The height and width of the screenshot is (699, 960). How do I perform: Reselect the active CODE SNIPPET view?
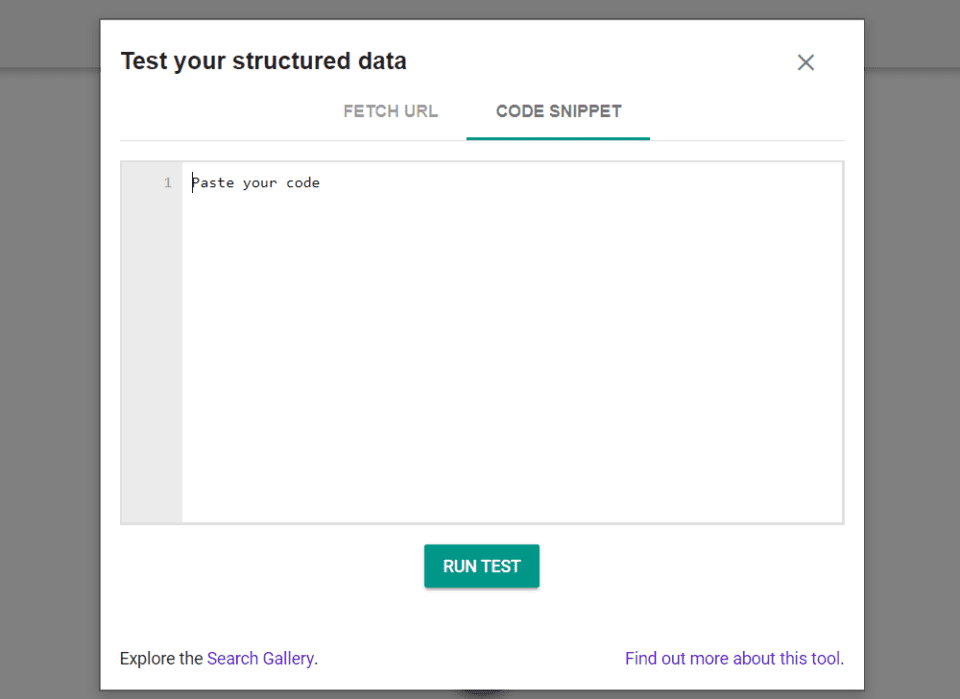558,111
